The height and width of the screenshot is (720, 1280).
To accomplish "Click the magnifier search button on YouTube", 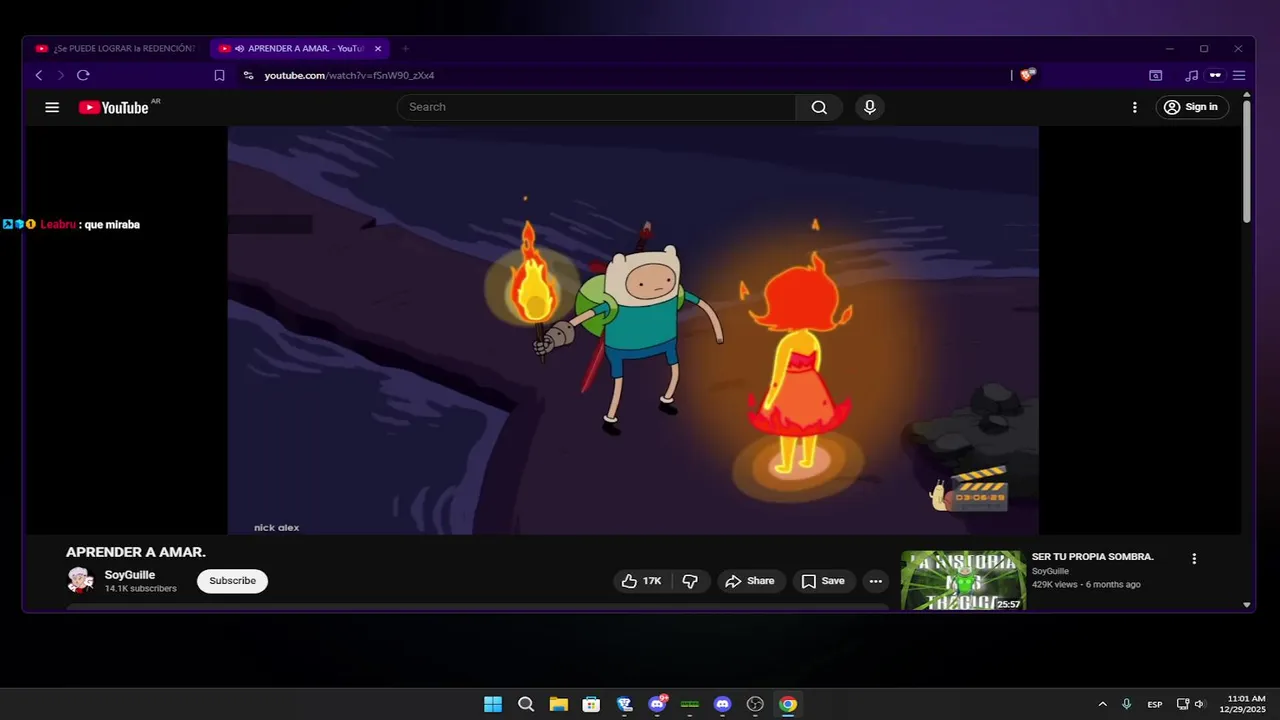I will coord(819,107).
